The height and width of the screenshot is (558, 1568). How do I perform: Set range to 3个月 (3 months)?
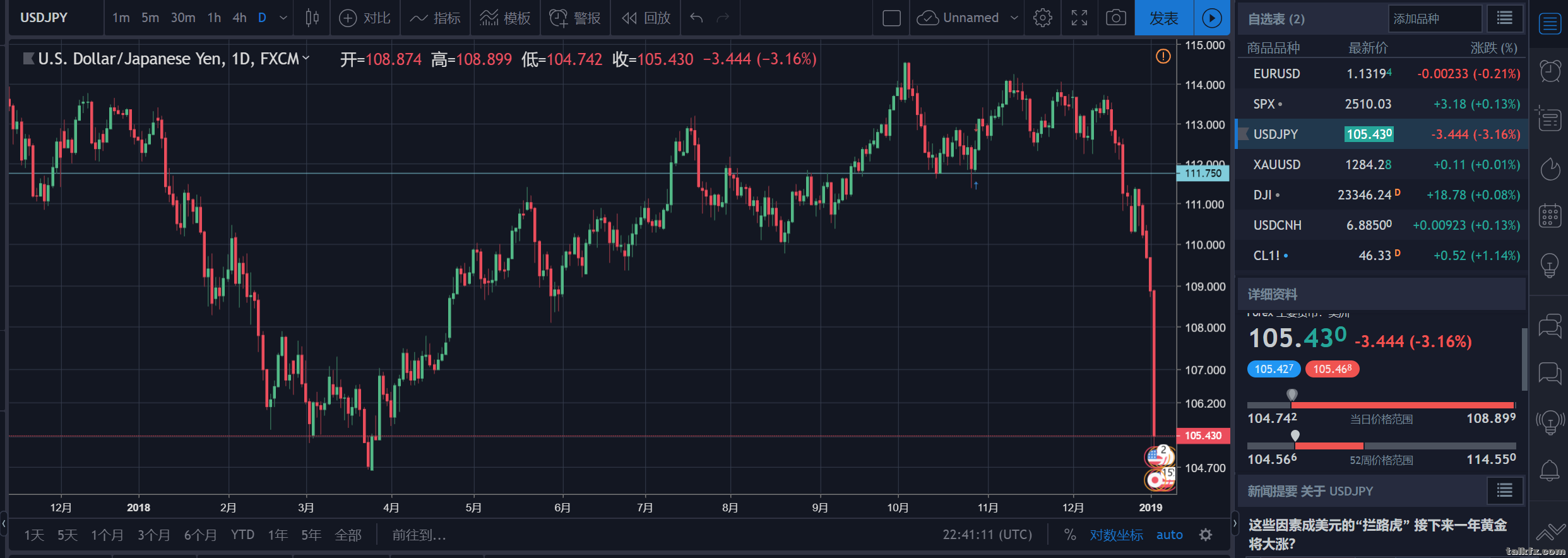(x=154, y=535)
